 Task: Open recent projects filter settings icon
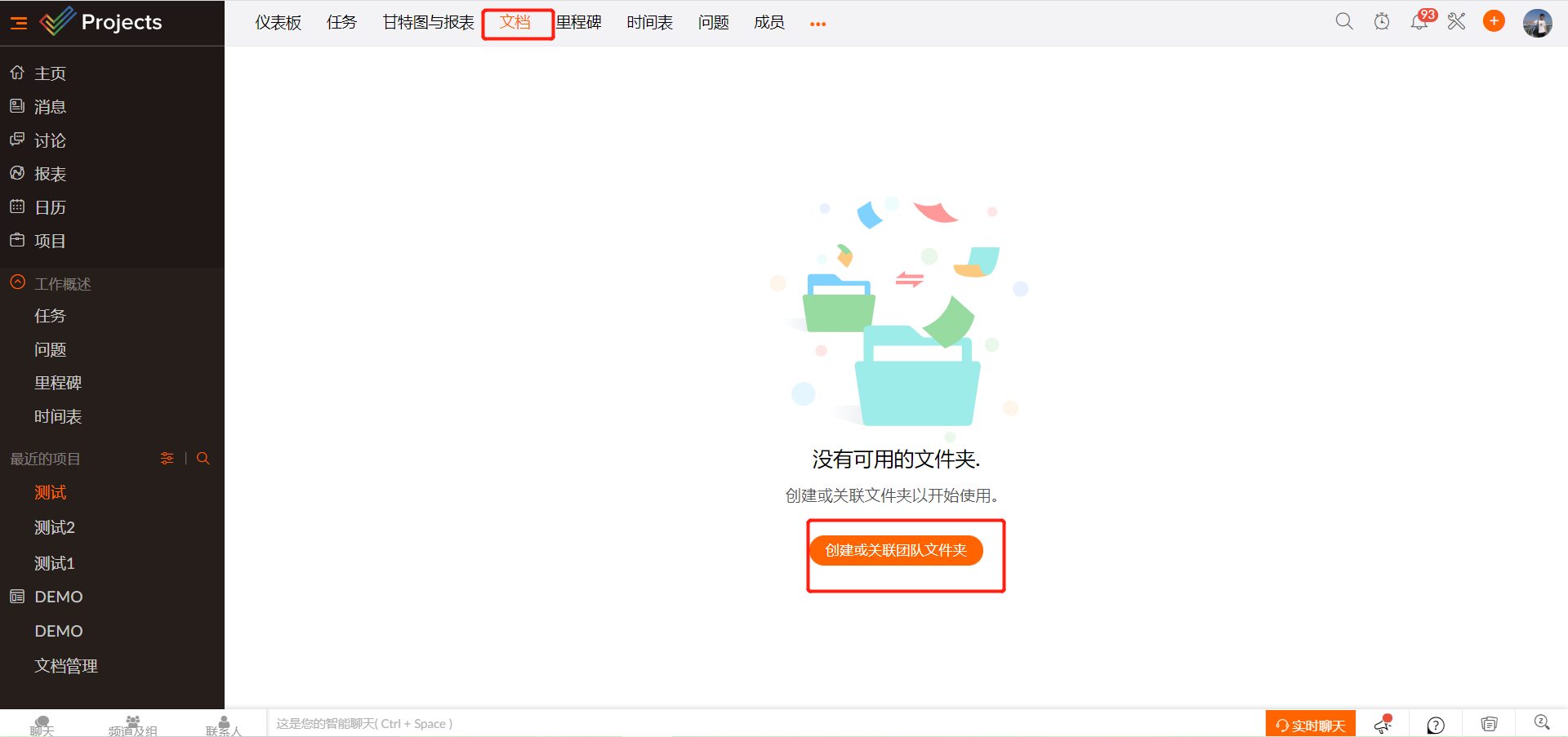167,459
